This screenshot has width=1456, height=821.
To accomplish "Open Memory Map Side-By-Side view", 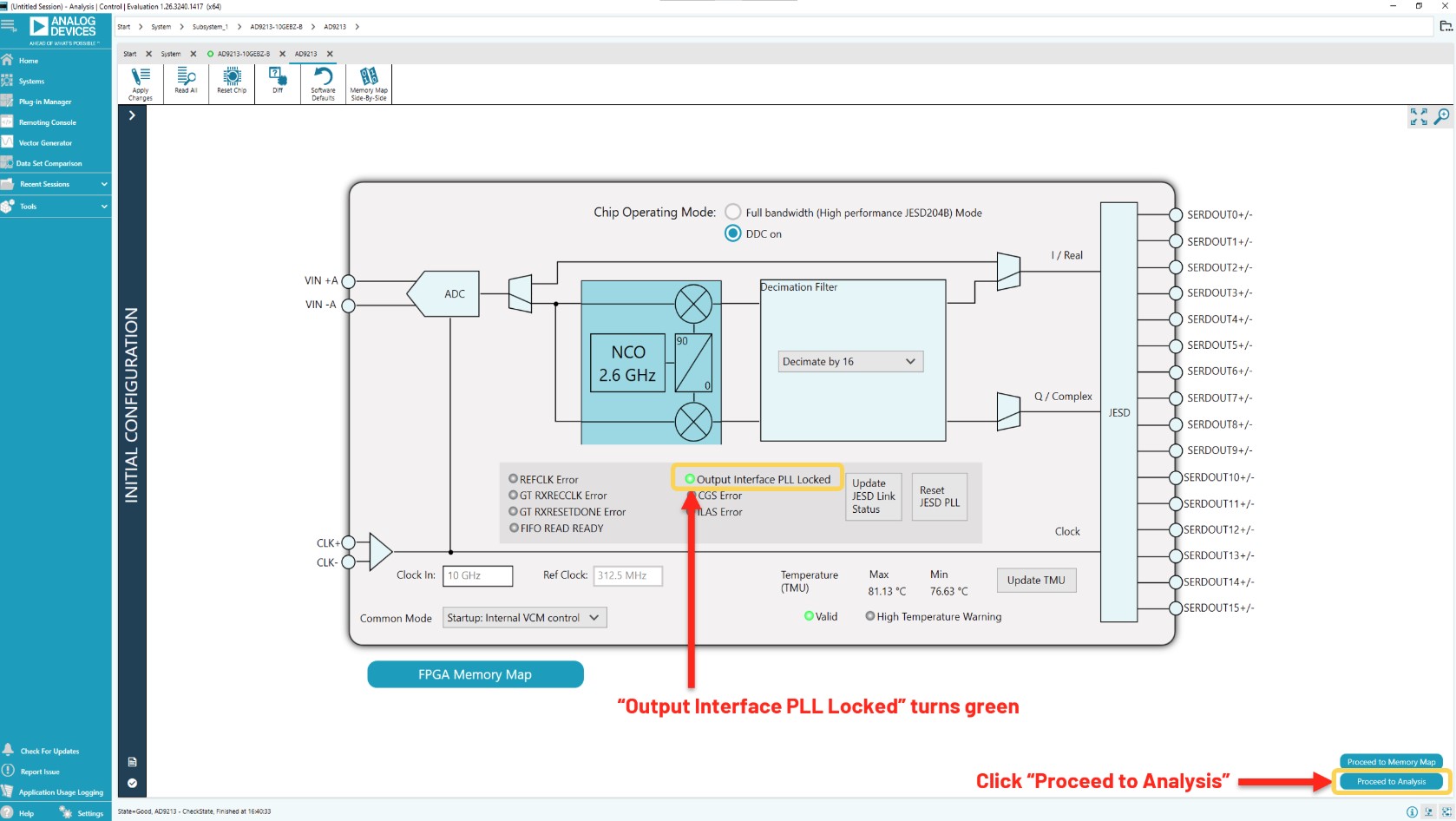I will point(368,83).
